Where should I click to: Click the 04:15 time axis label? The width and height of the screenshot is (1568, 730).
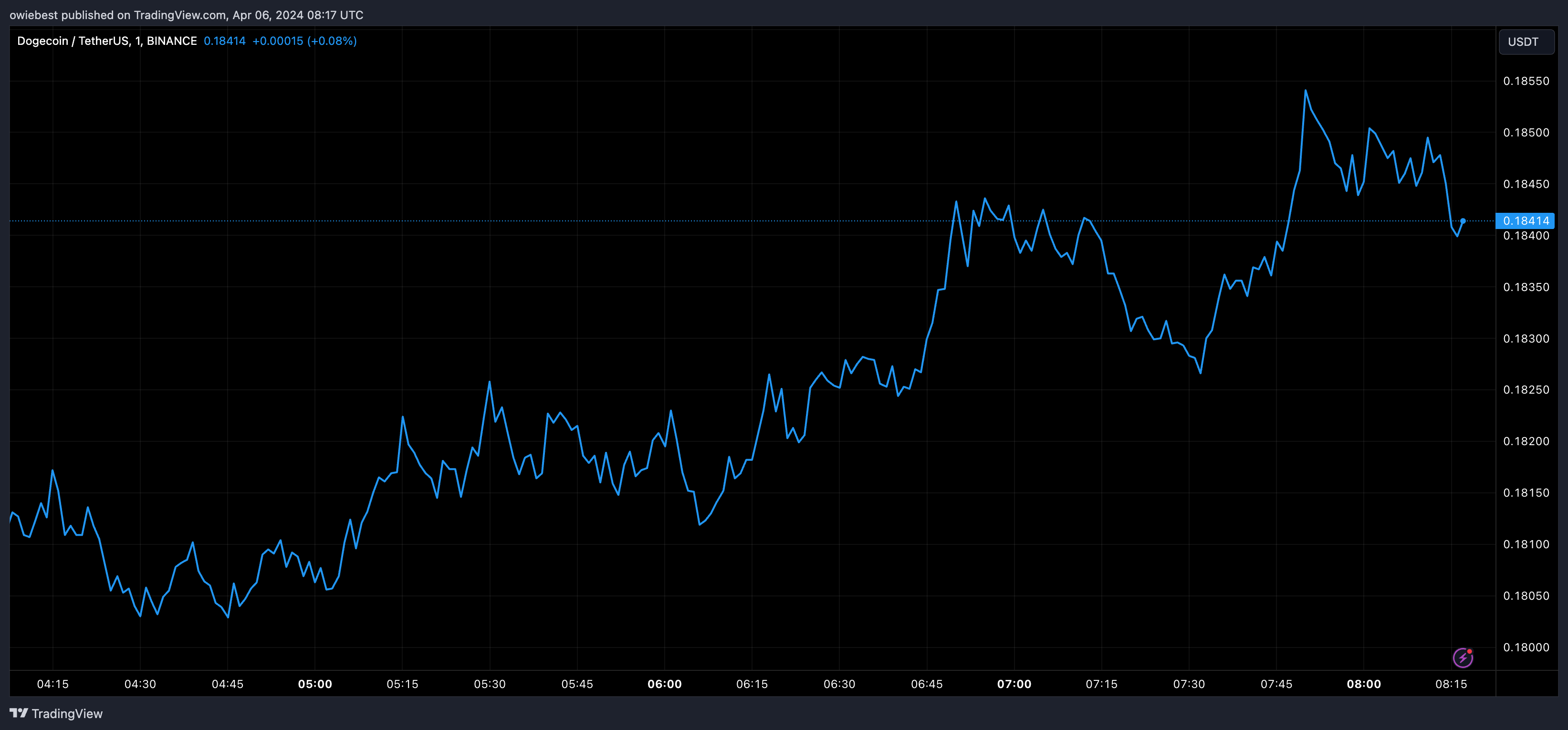[x=52, y=684]
